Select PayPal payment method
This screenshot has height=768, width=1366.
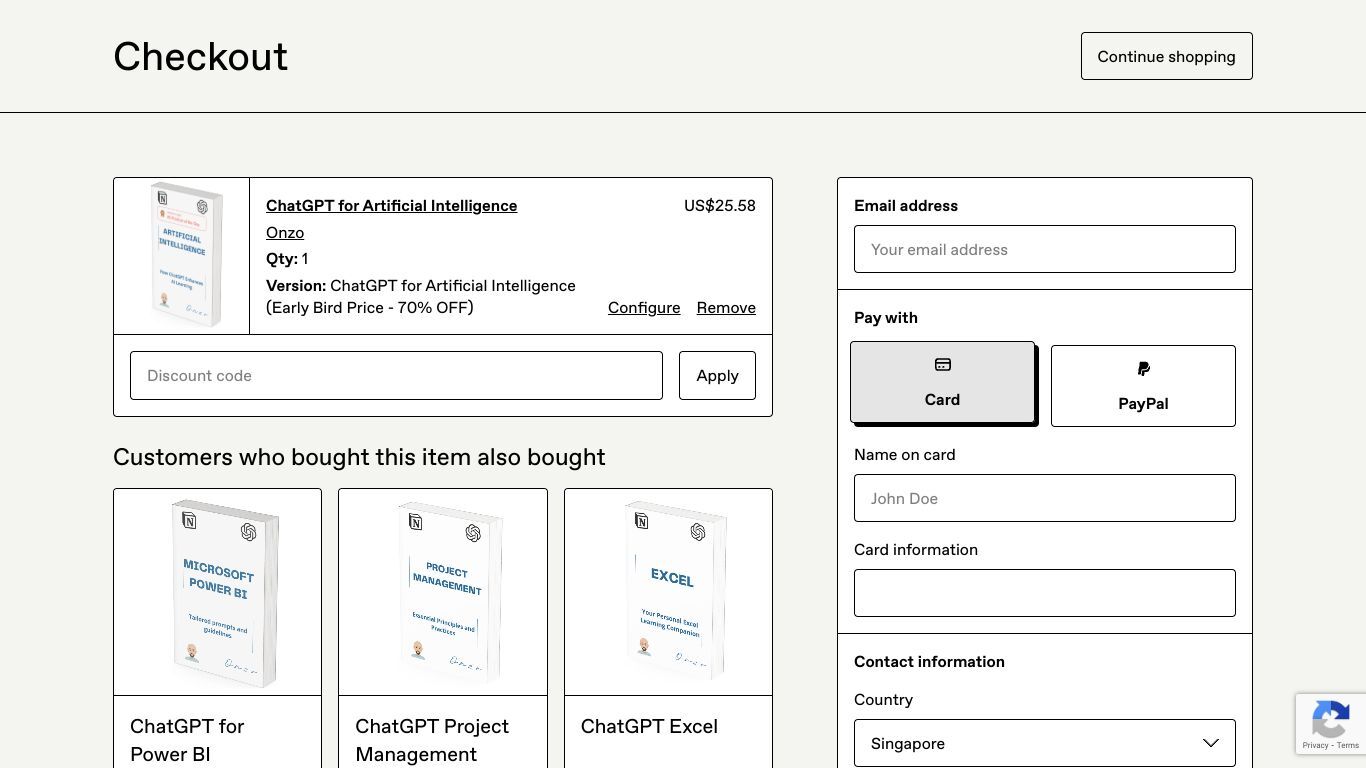point(1143,386)
